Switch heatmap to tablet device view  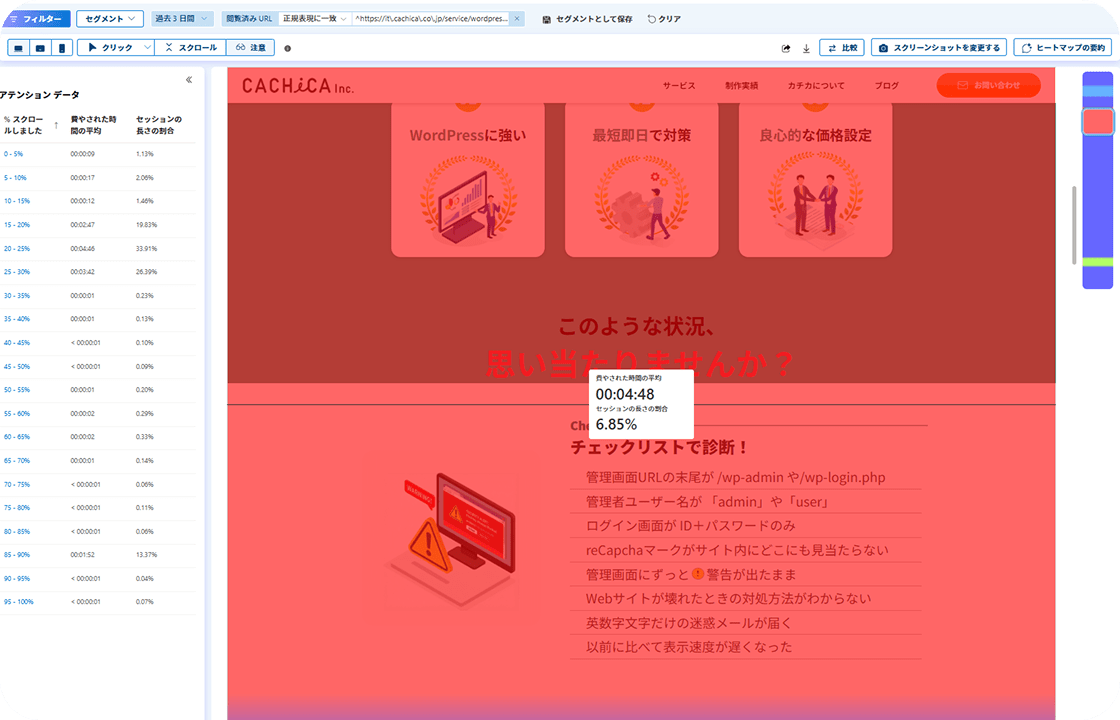(42, 47)
